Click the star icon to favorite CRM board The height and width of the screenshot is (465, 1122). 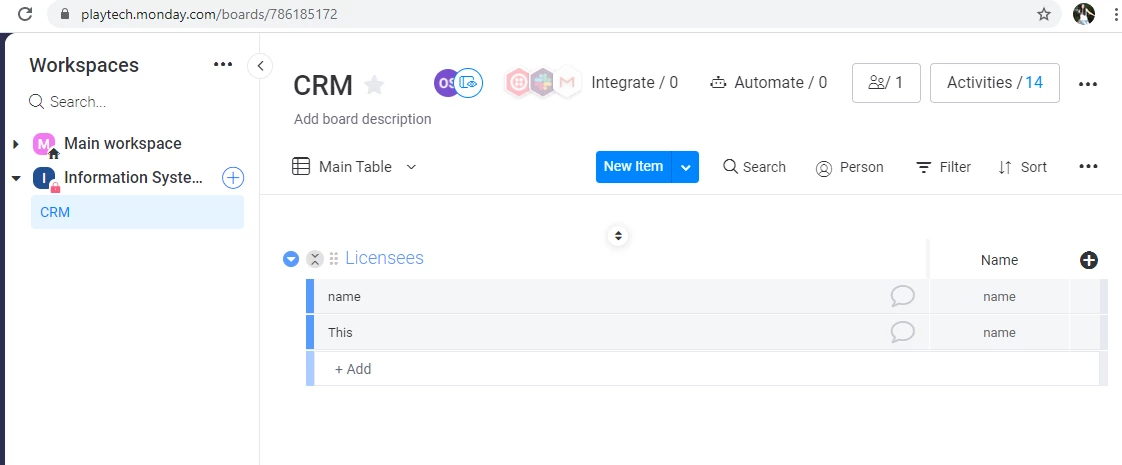(374, 85)
